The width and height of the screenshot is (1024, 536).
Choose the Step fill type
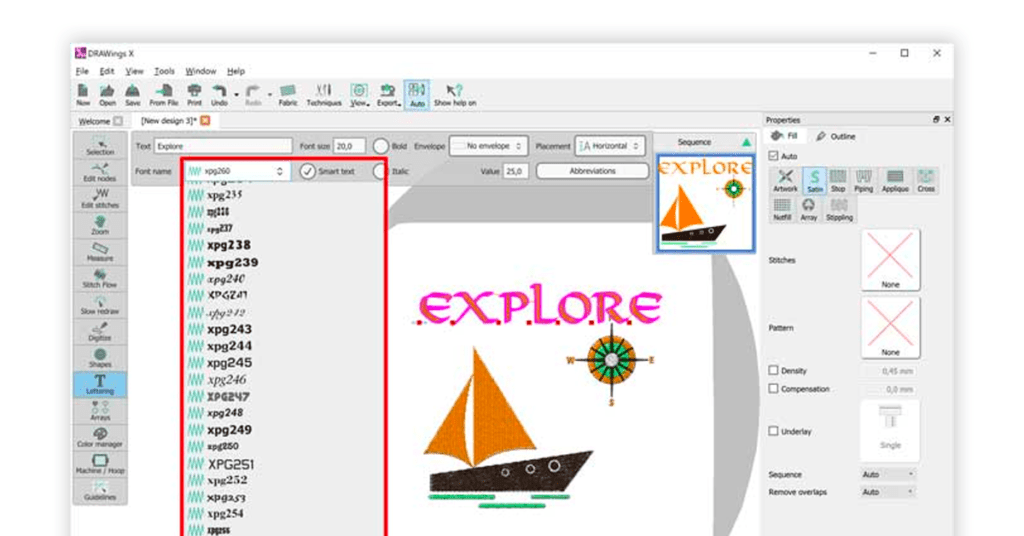click(838, 180)
